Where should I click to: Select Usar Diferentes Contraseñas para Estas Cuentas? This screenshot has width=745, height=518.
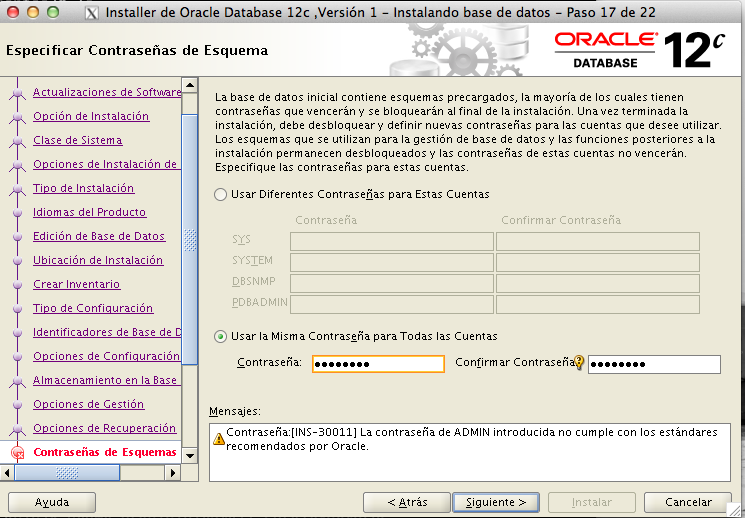(x=220, y=194)
